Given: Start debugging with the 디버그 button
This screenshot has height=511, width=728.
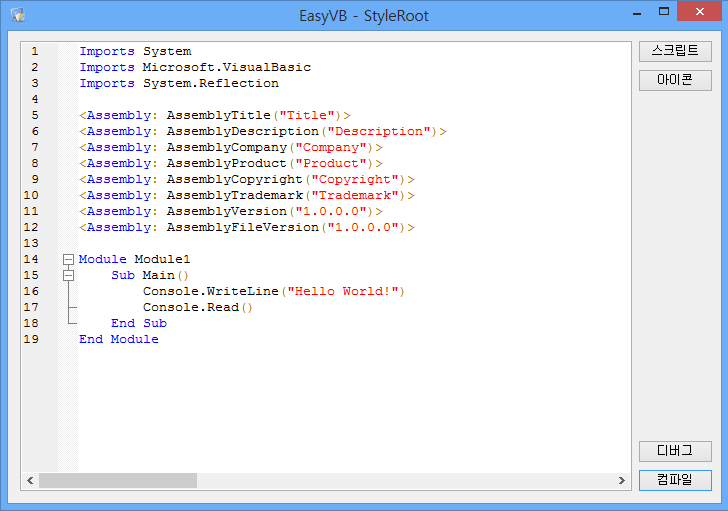Looking at the screenshot, I should pos(675,451).
